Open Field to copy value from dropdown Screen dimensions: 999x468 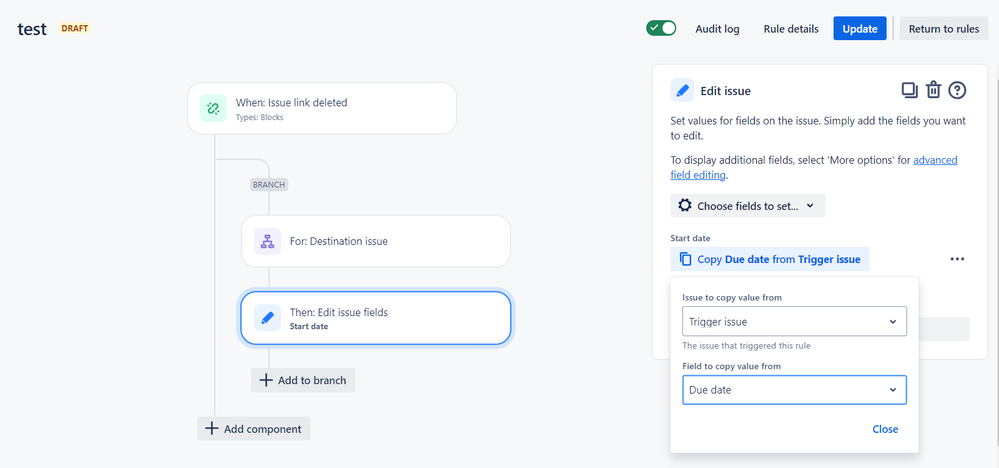tap(794, 390)
